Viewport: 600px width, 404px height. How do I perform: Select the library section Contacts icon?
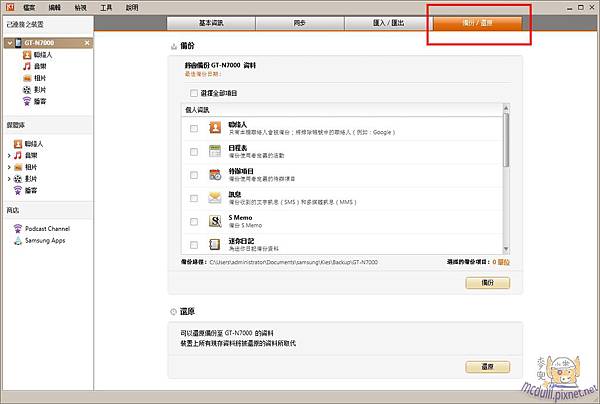(18, 144)
